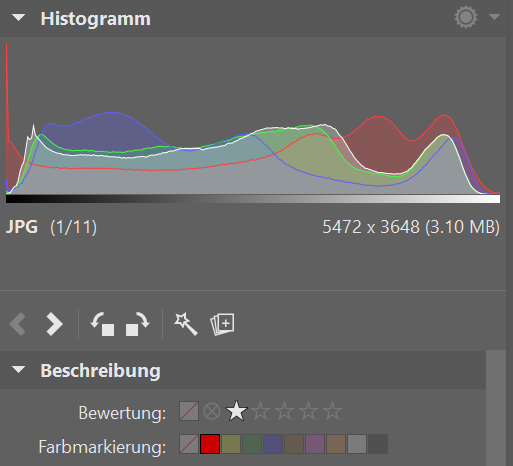Click the panel's vertical scrollbar
The image size is (513, 466).
[496, 408]
